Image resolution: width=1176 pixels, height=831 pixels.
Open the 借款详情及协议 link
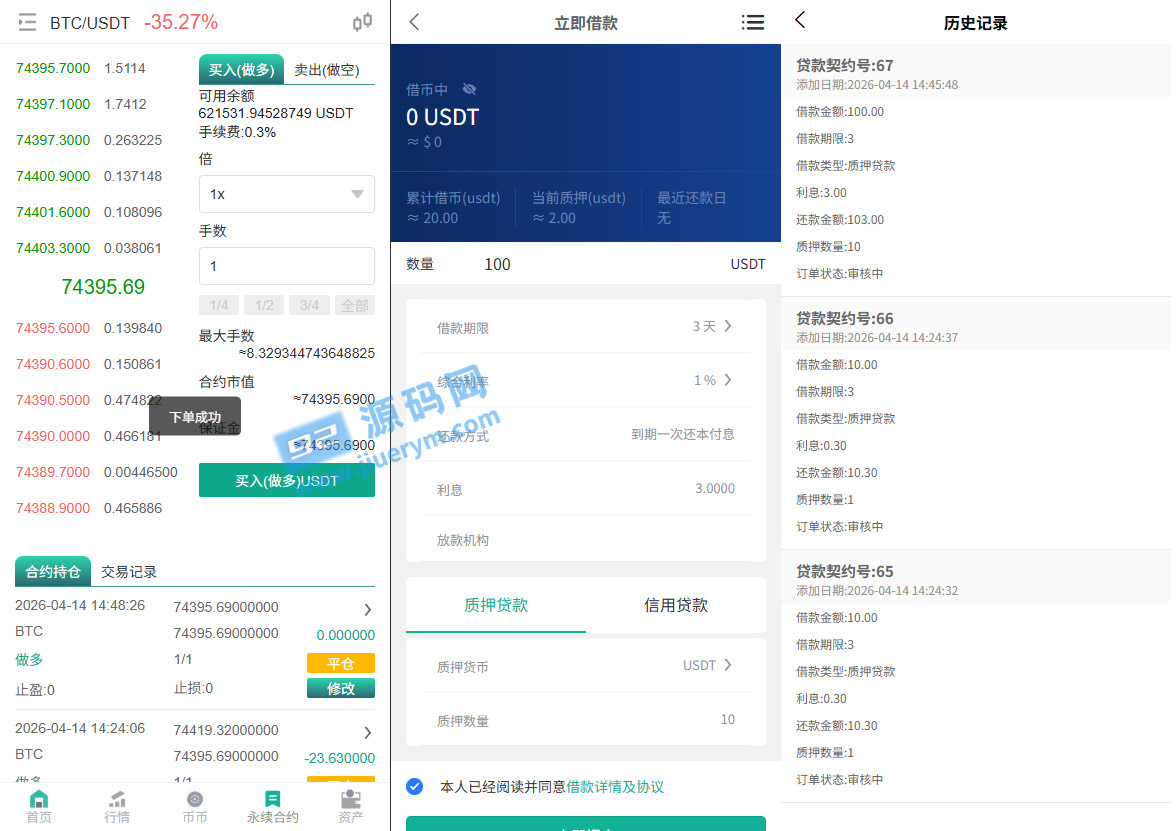point(615,787)
